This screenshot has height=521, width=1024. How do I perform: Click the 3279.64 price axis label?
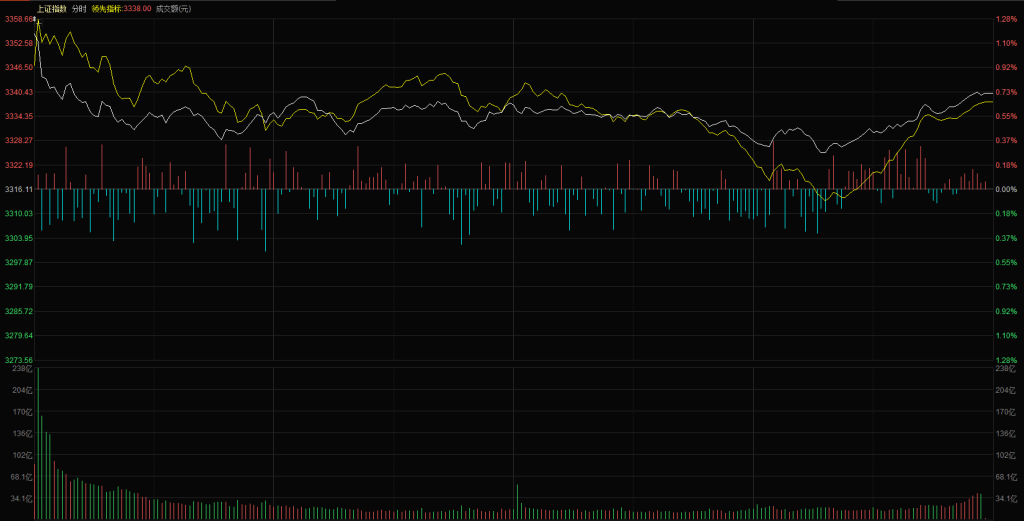(x=18, y=336)
